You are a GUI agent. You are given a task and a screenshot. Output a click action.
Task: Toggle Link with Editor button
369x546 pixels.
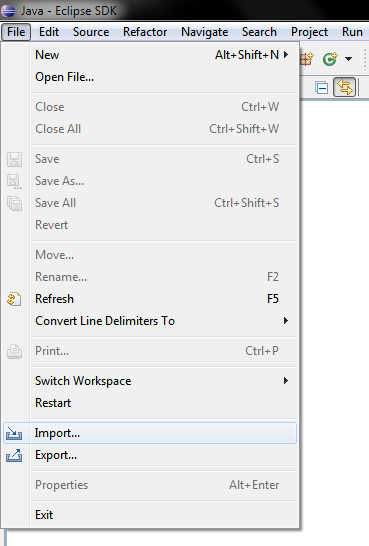345,87
